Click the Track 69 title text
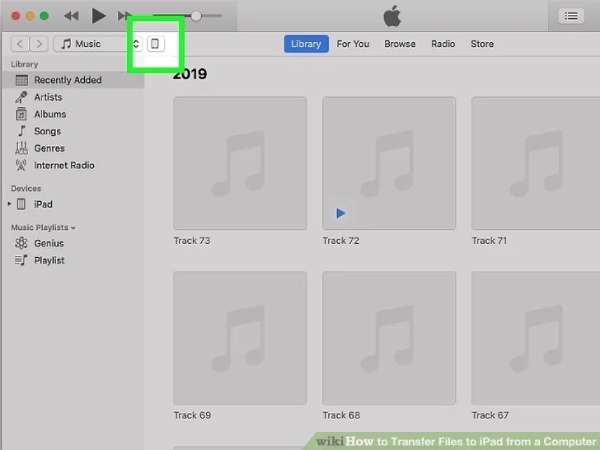This screenshot has height=450, width=600. coord(192,415)
